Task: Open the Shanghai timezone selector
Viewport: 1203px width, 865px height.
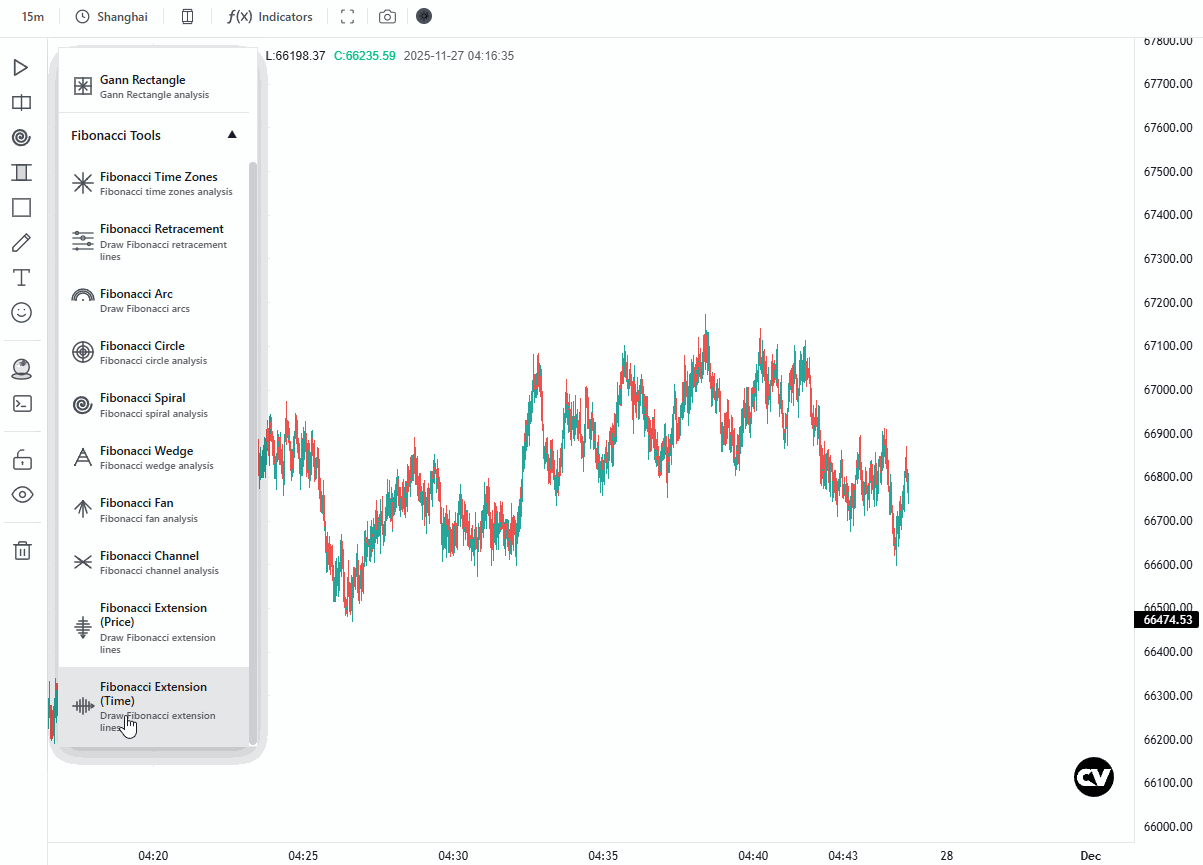Action: (112, 17)
